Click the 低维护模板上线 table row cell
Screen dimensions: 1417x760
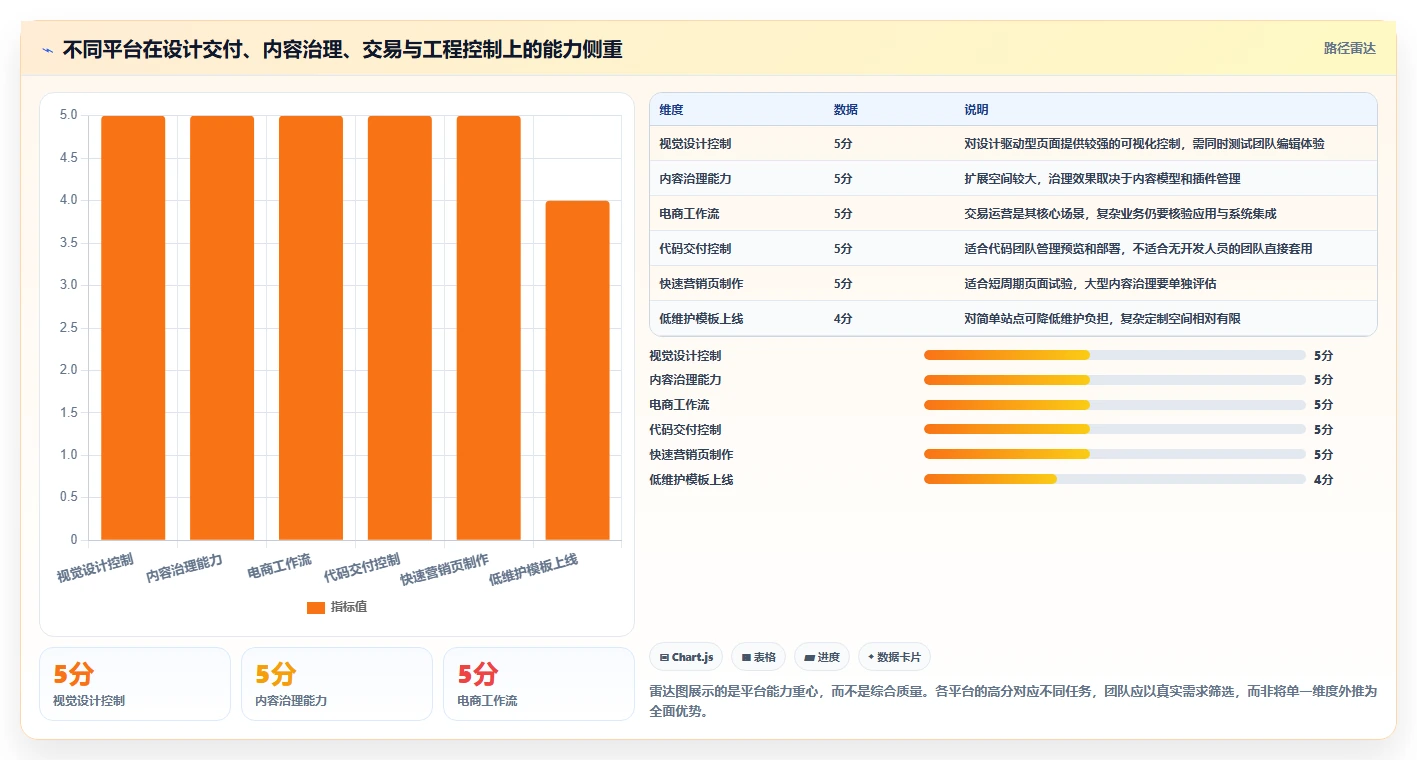[701, 319]
